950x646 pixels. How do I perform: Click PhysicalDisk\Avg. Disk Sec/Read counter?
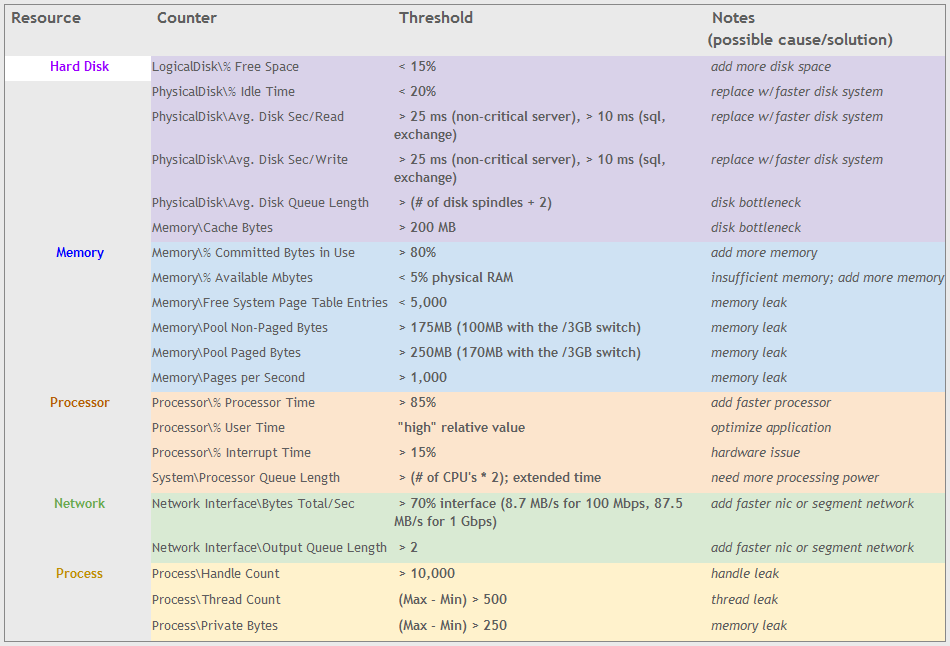pyautogui.click(x=248, y=116)
